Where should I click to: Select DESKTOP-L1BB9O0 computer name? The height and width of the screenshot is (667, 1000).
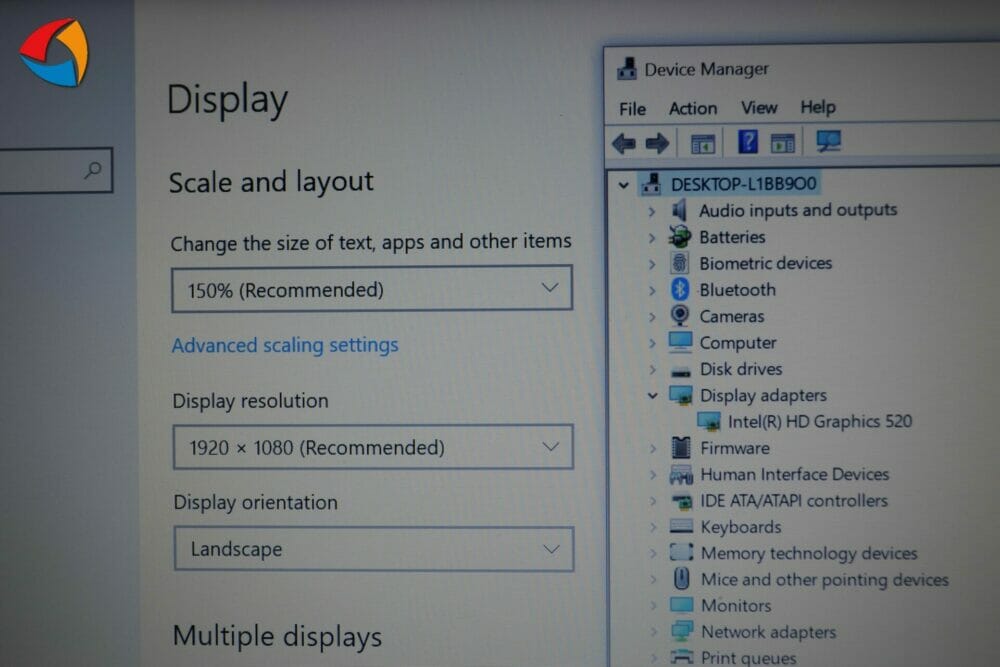(x=744, y=184)
